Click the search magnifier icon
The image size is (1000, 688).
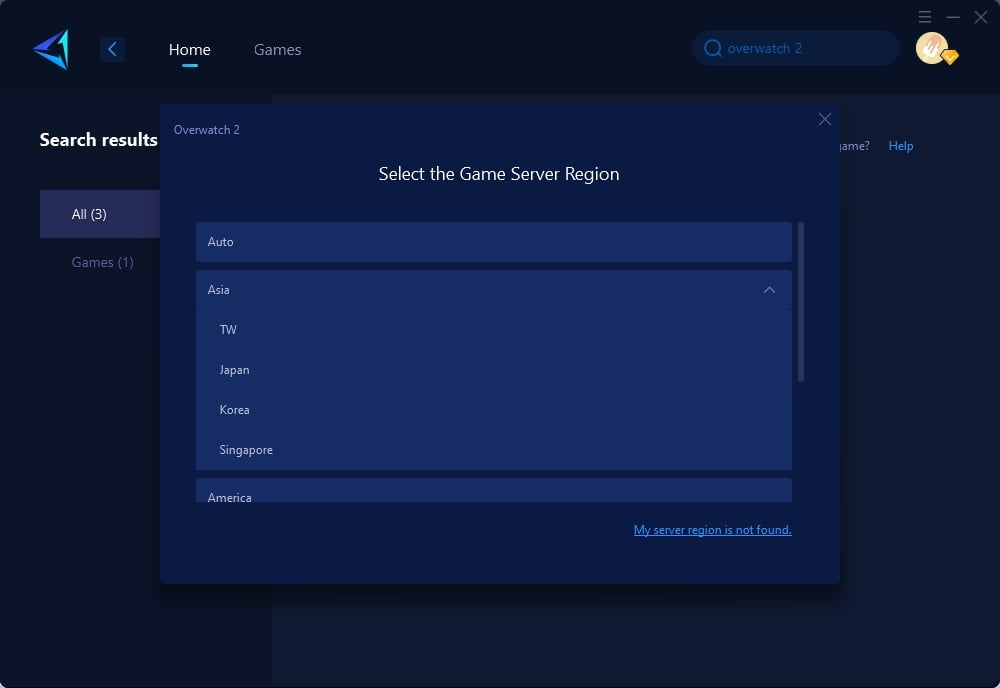[x=712, y=48]
